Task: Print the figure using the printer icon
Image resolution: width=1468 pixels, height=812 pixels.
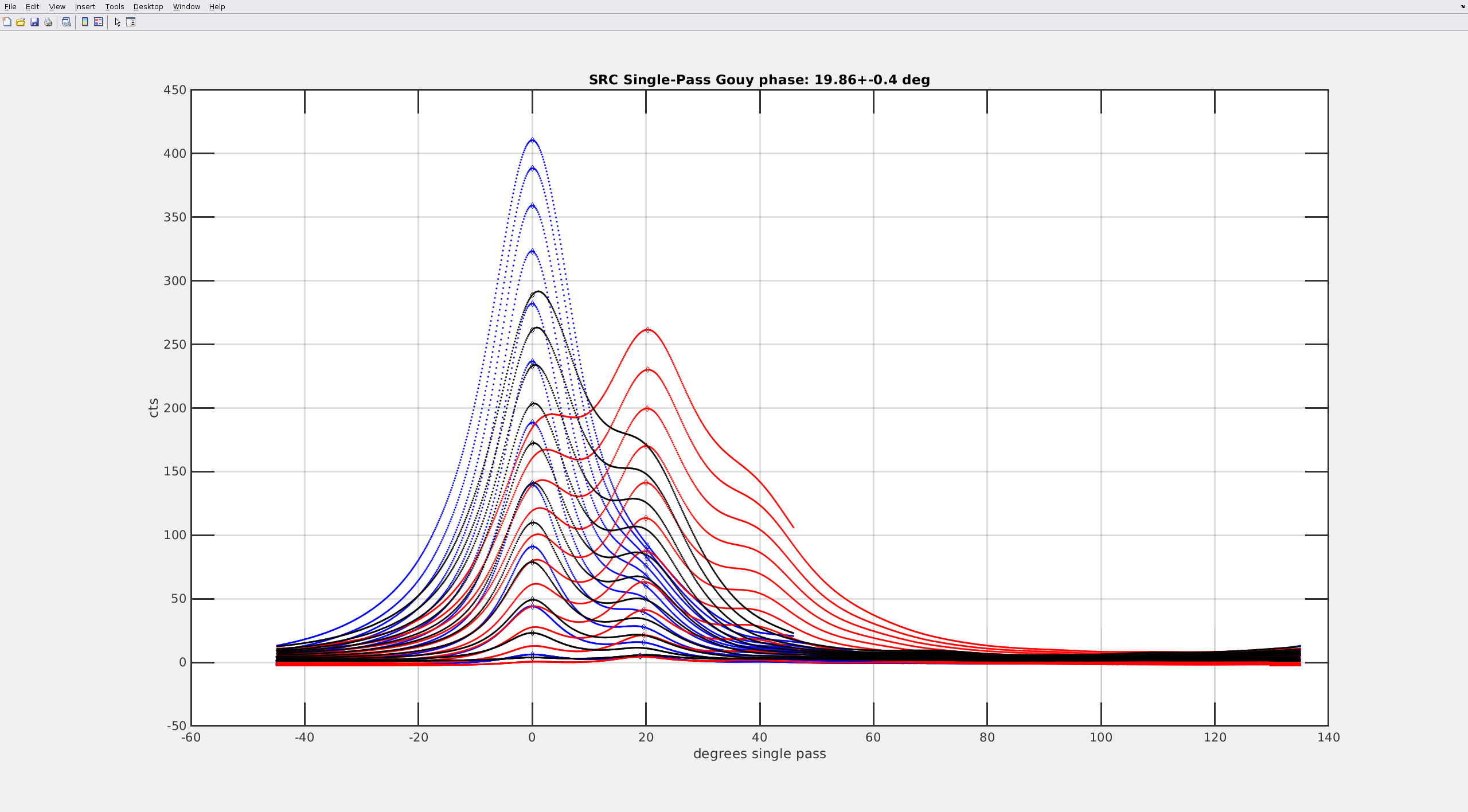Action: (48, 22)
